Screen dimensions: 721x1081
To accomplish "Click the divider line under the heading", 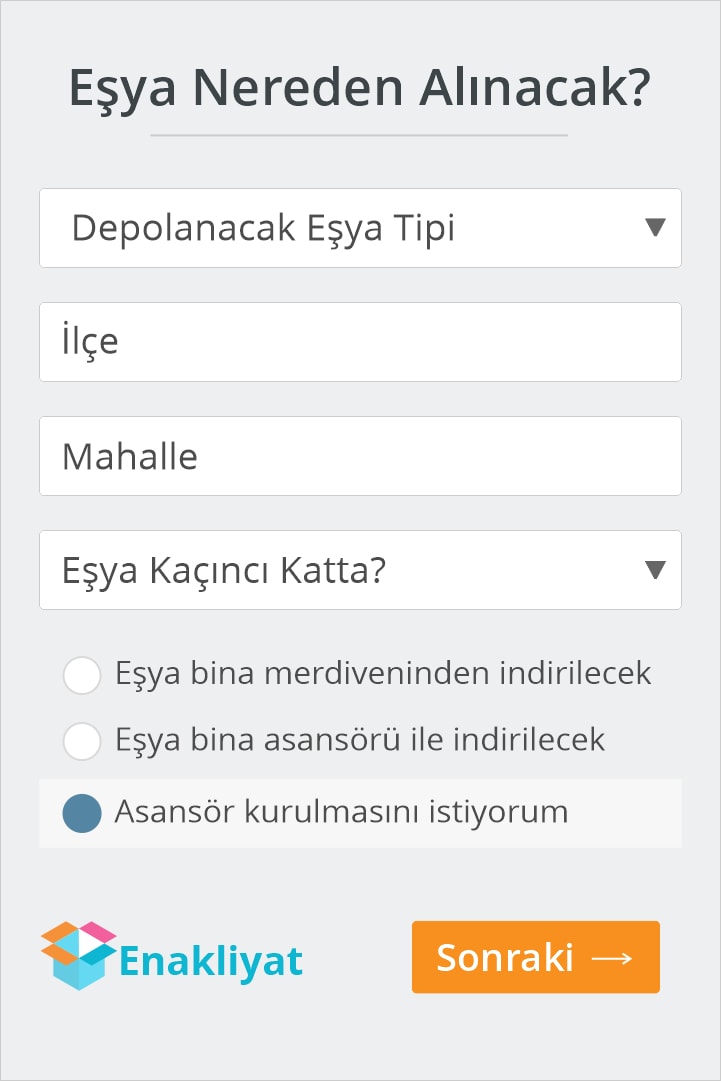I will click(x=359, y=135).
